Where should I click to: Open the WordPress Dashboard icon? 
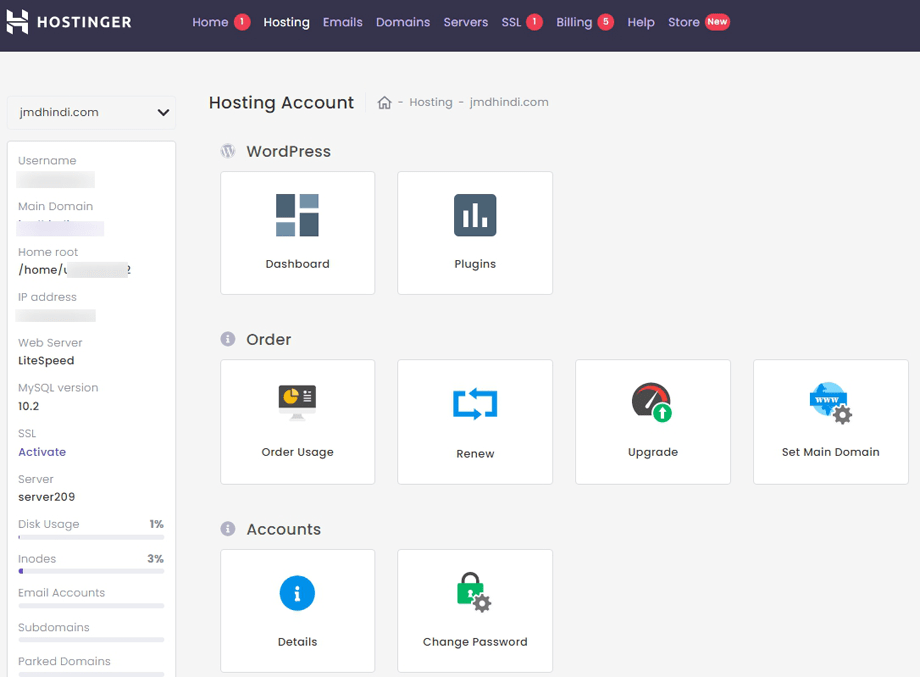pos(297,215)
